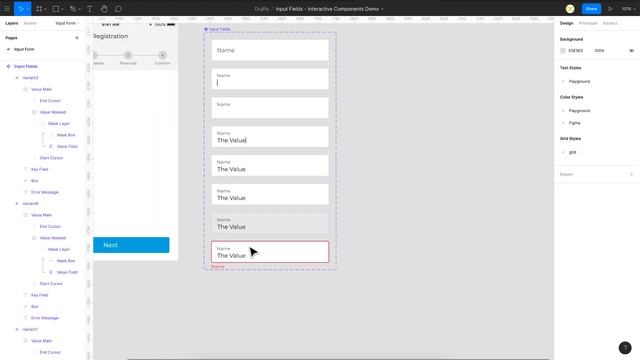Select the Rectangle shape tool
The width and height of the screenshot is (640, 360).
(x=56, y=9)
